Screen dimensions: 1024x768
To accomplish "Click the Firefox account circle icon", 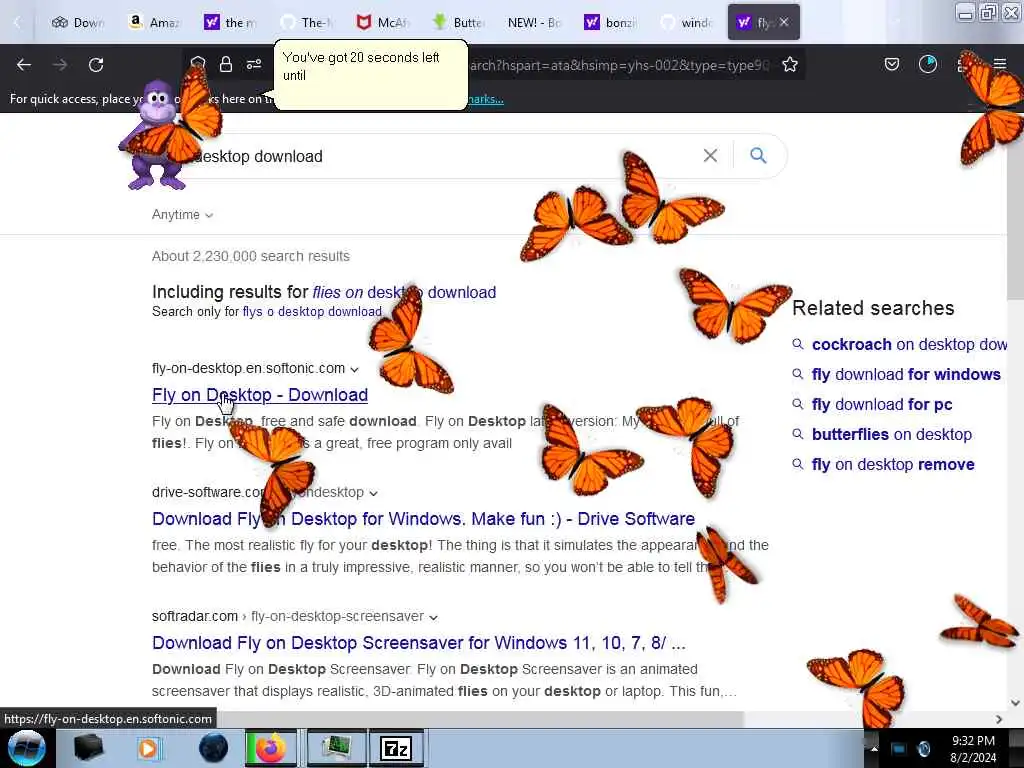I will tap(928, 64).
